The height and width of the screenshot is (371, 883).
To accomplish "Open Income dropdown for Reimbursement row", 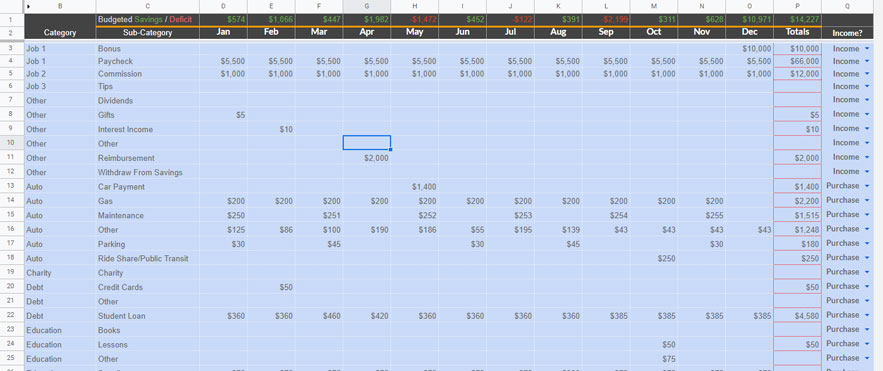I will point(867,158).
